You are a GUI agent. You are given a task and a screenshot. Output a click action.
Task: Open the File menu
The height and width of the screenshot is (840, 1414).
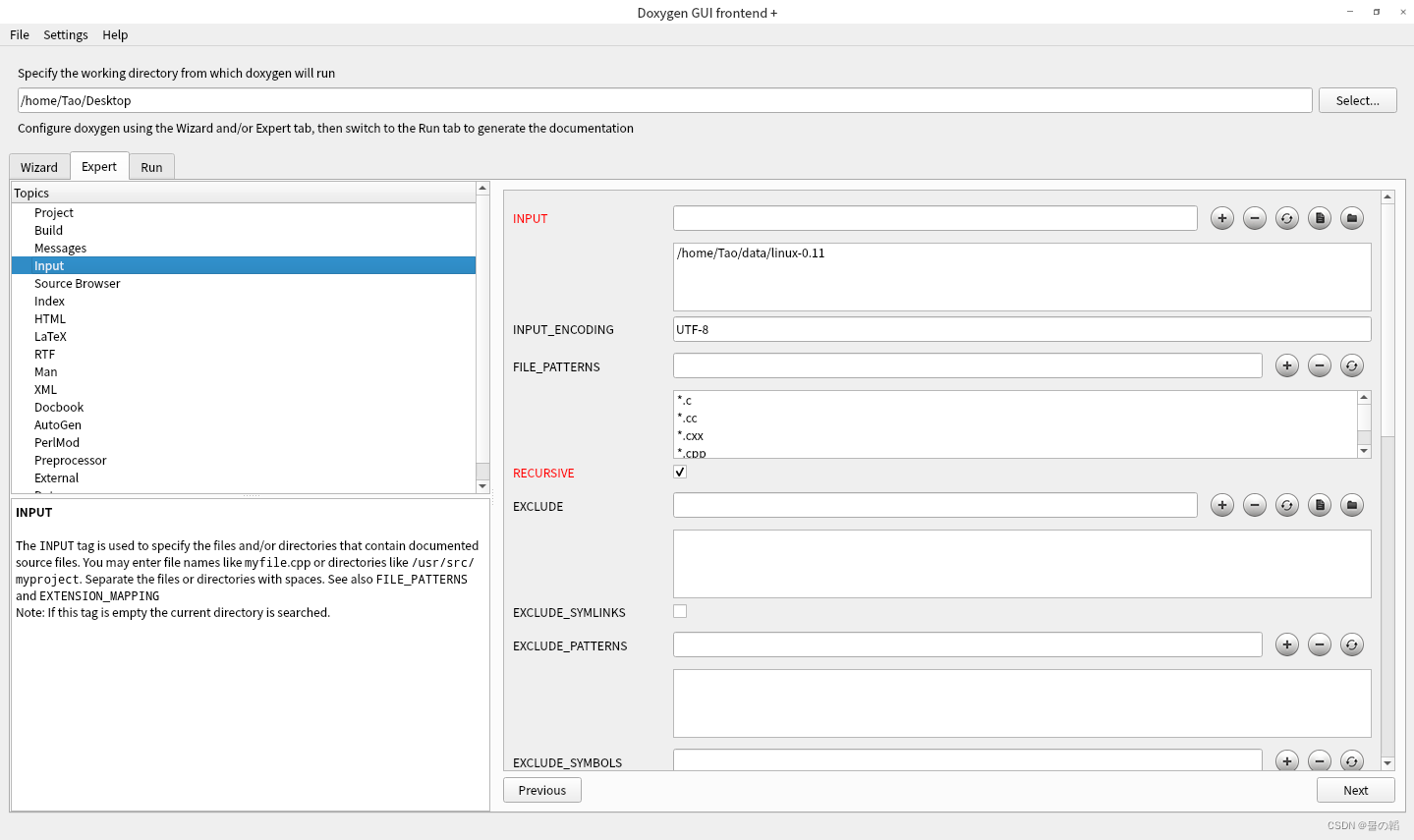(x=20, y=34)
